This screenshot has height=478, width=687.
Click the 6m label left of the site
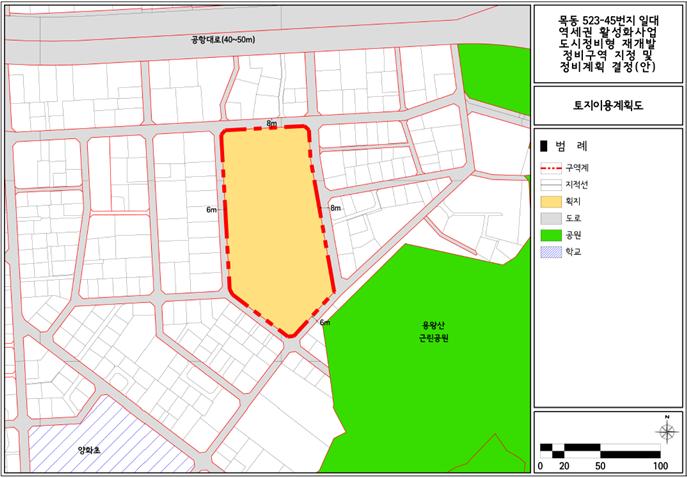[x=211, y=210]
